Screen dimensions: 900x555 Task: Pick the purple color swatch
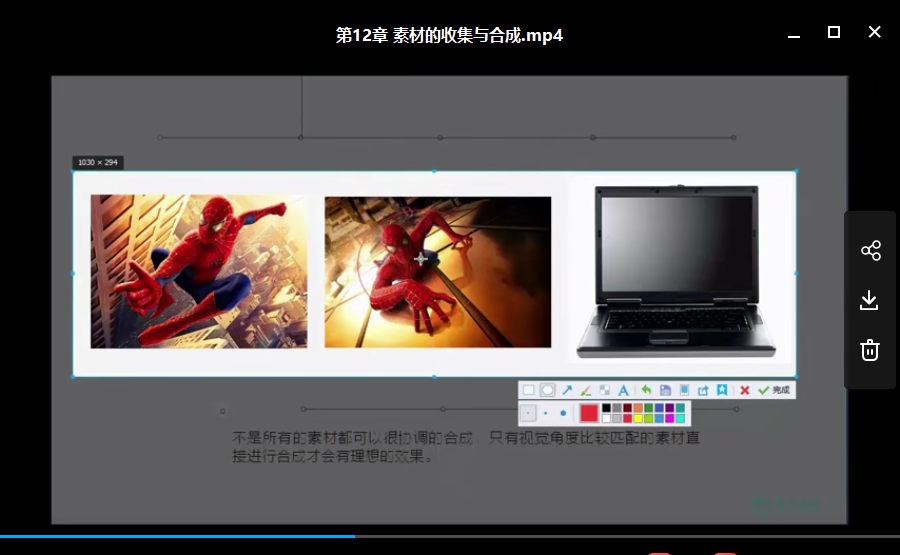pos(670,408)
